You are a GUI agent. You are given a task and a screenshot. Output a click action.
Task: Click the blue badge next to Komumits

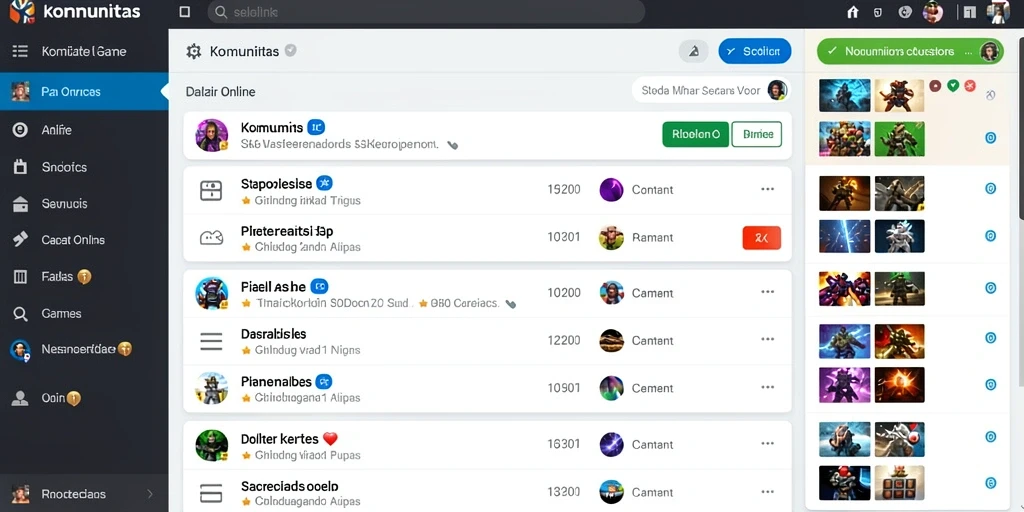coord(316,127)
